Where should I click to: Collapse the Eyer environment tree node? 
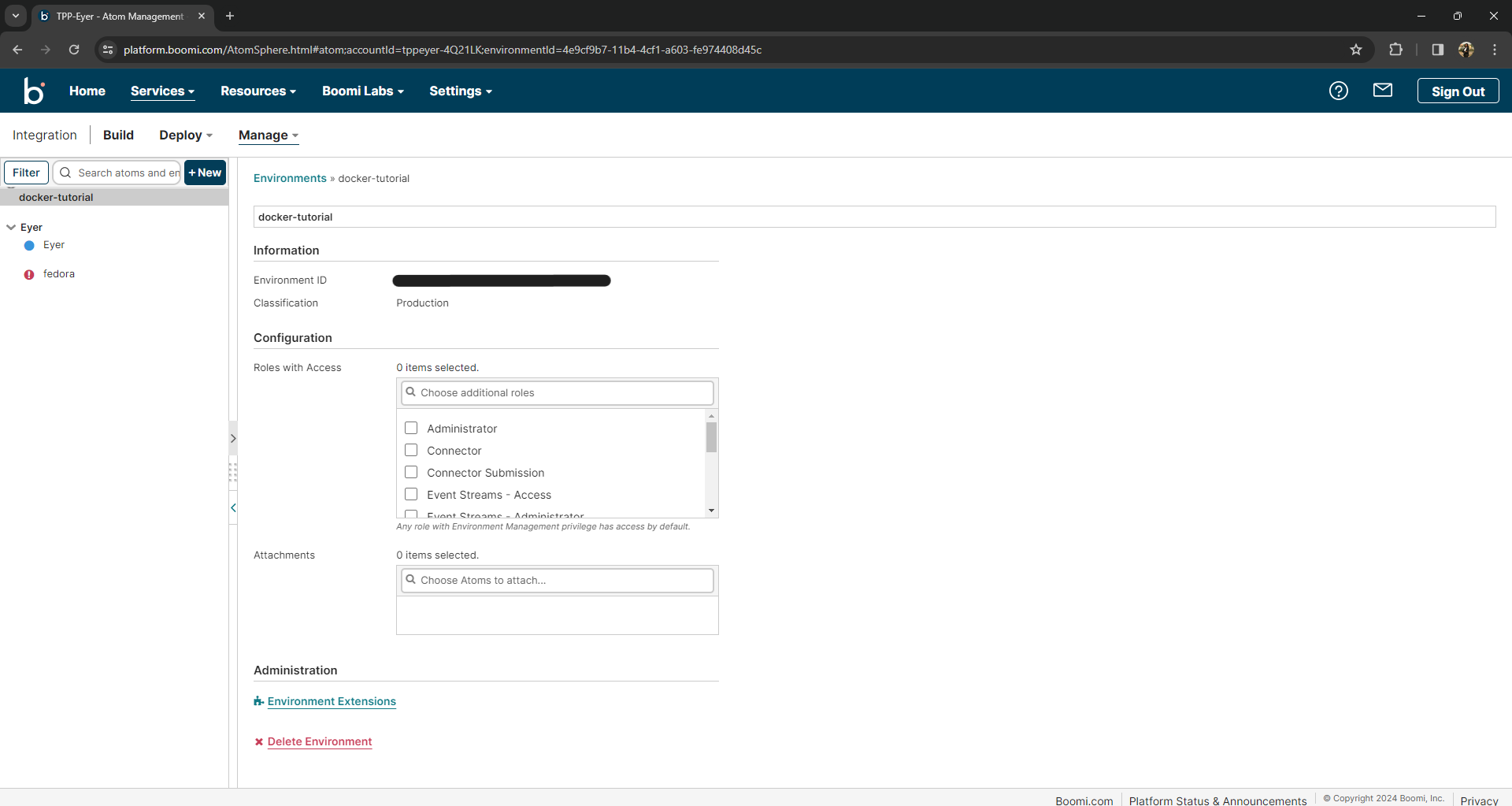(x=11, y=228)
